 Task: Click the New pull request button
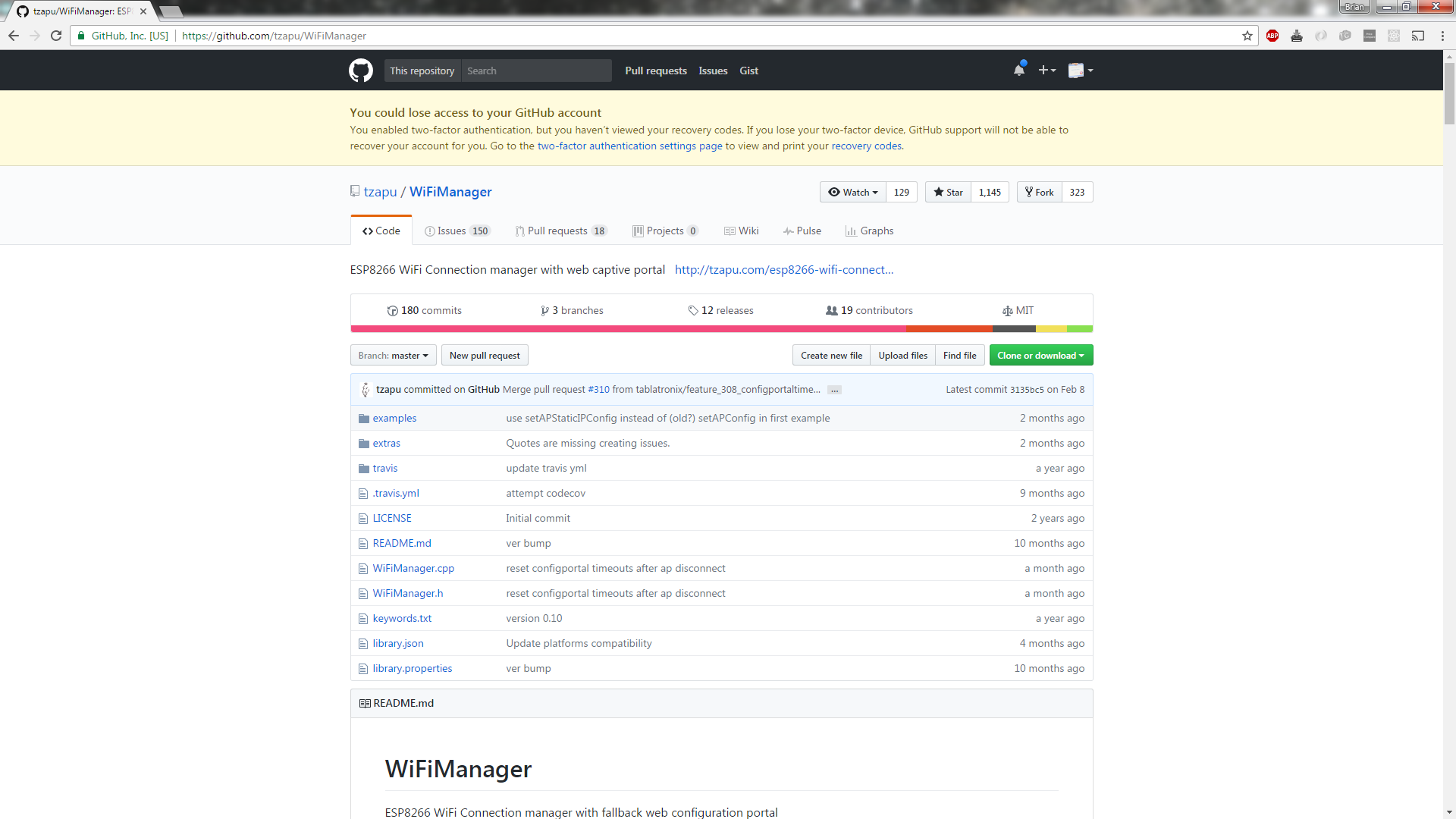(x=485, y=355)
